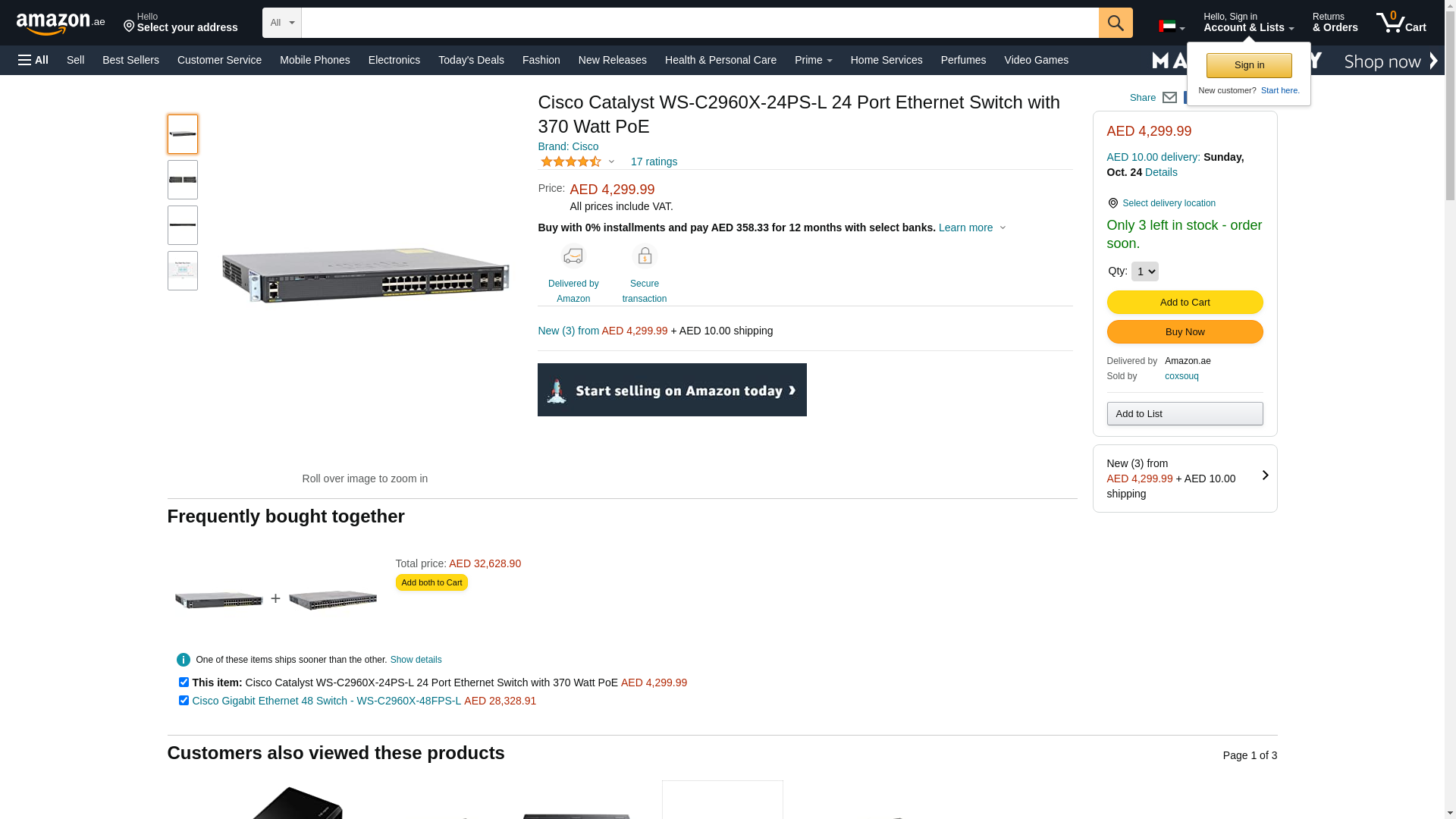Click the Add to Cart button
1456x819 pixels.
pos(1185,303)
